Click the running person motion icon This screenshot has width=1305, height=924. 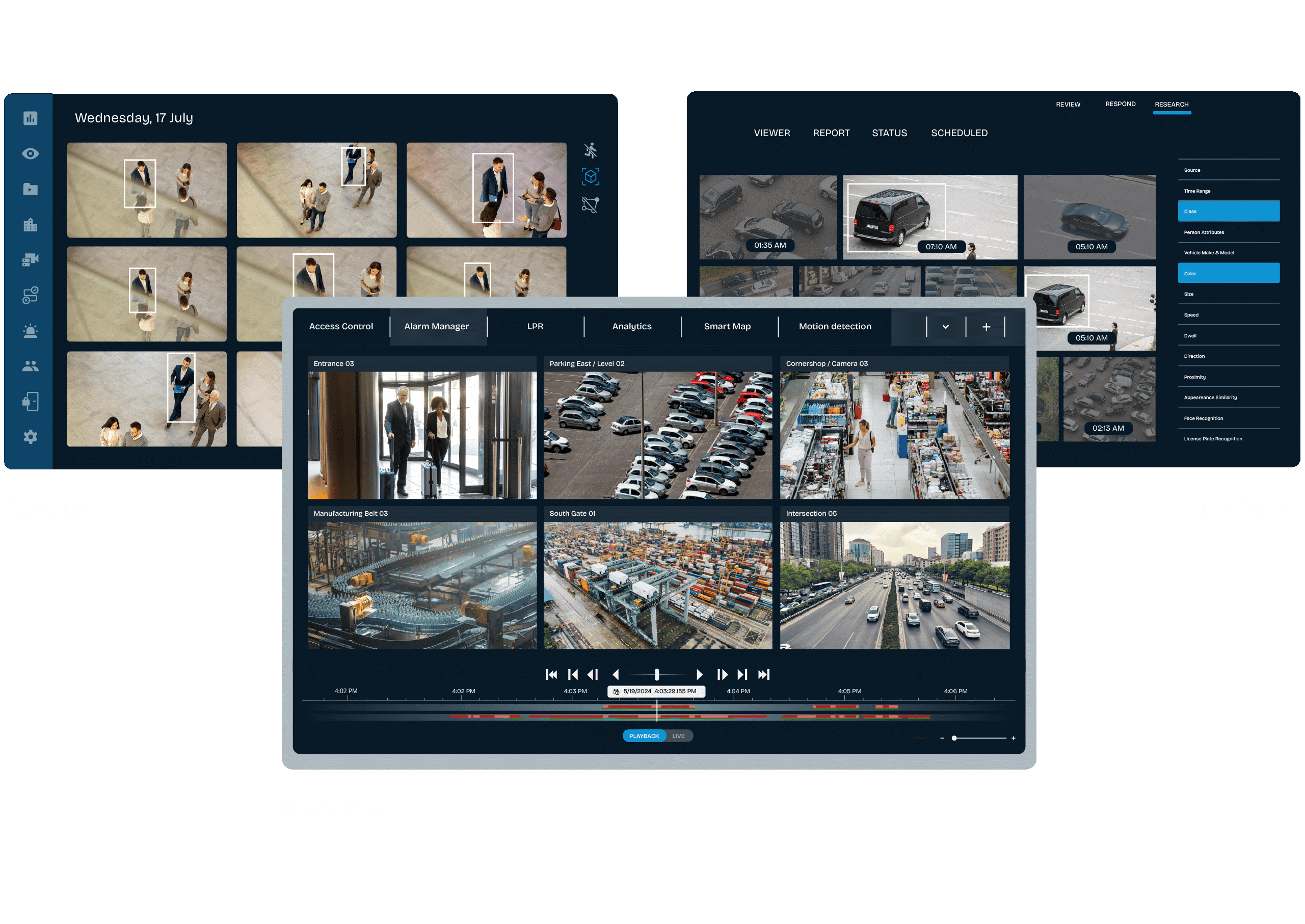click(591, 150)
